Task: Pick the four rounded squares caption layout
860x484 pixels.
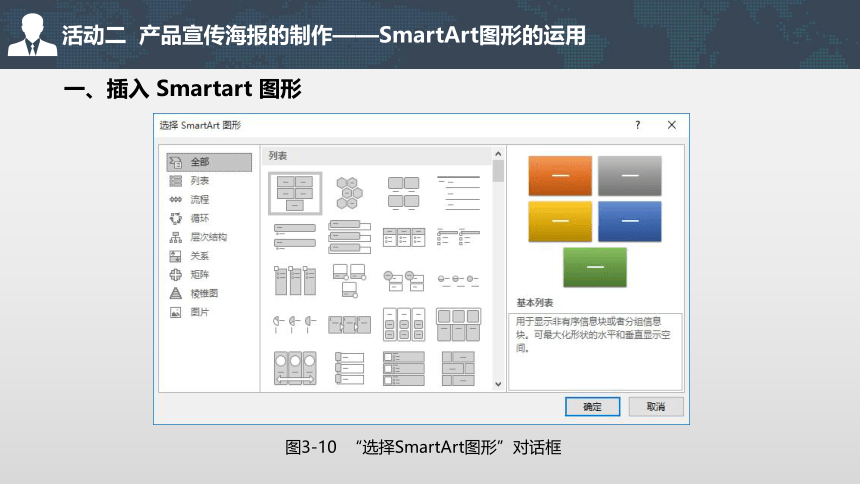Action: [x=404, y=193]
